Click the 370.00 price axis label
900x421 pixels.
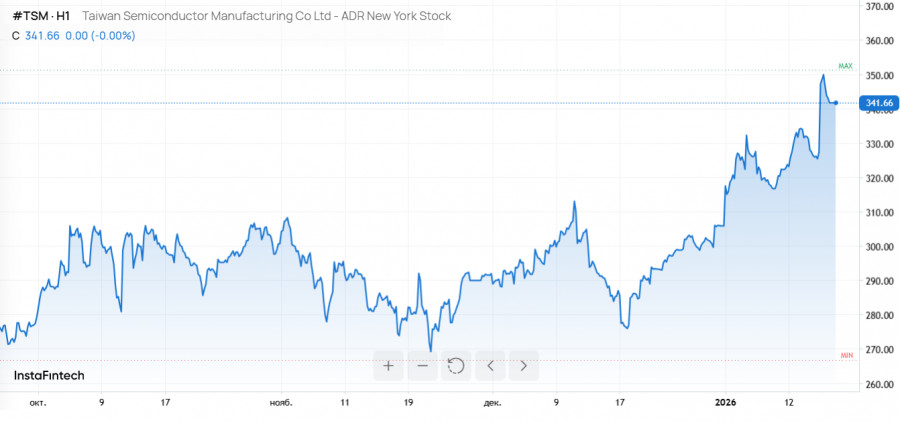point(878,7)
